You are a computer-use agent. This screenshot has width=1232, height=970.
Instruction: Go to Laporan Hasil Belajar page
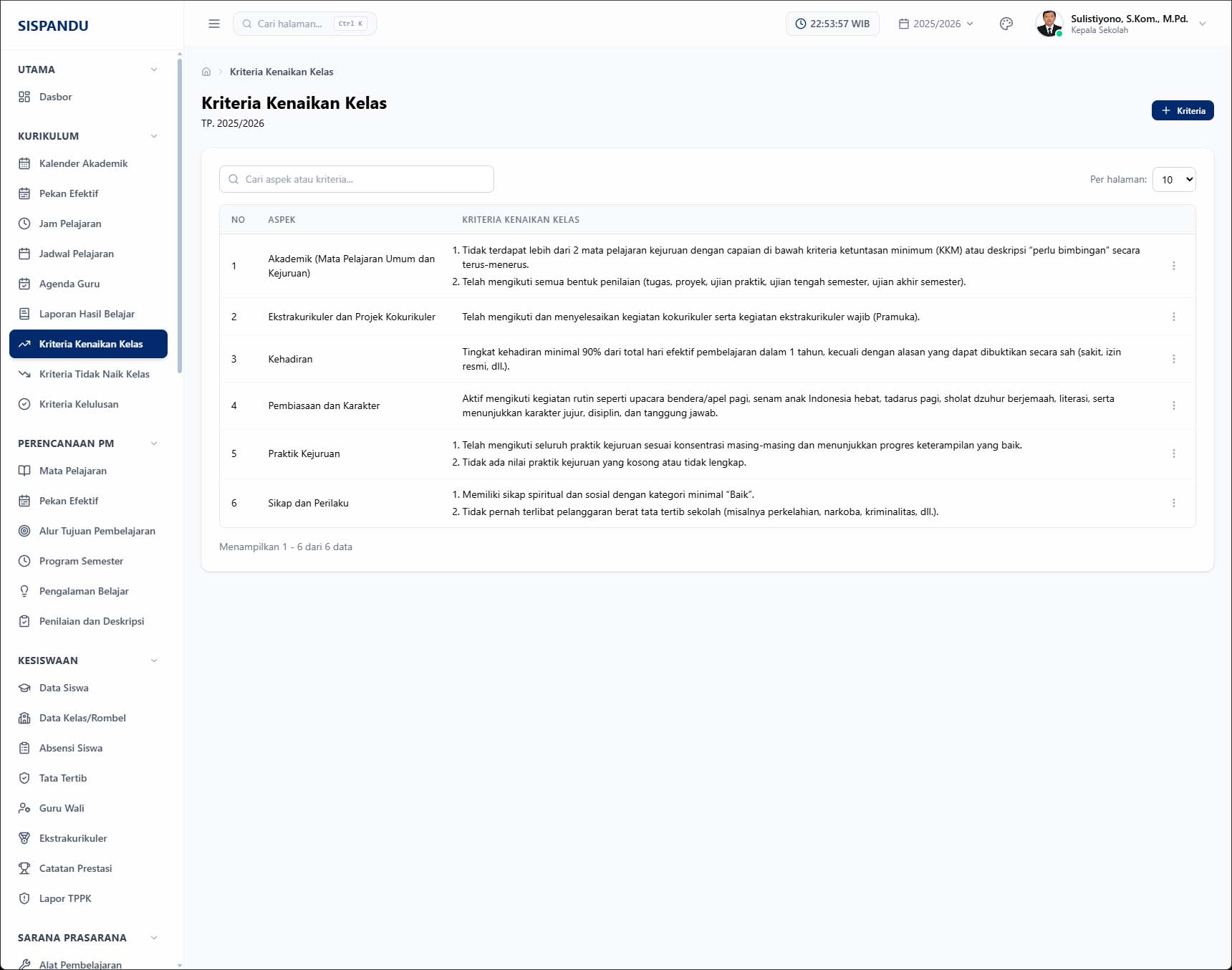pyautogui.click(x=88, y=314)
